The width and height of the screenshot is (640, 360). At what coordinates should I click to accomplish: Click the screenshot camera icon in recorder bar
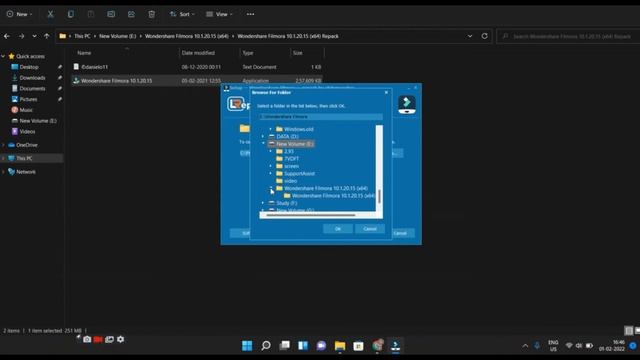tap(87, 340)
